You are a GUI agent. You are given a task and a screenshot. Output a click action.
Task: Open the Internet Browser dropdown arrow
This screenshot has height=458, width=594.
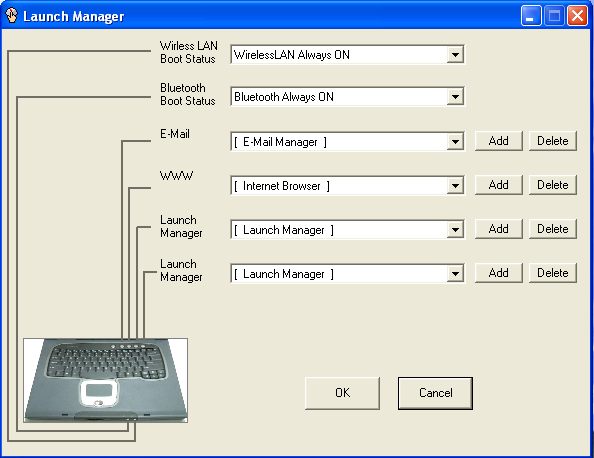[455, 186]
